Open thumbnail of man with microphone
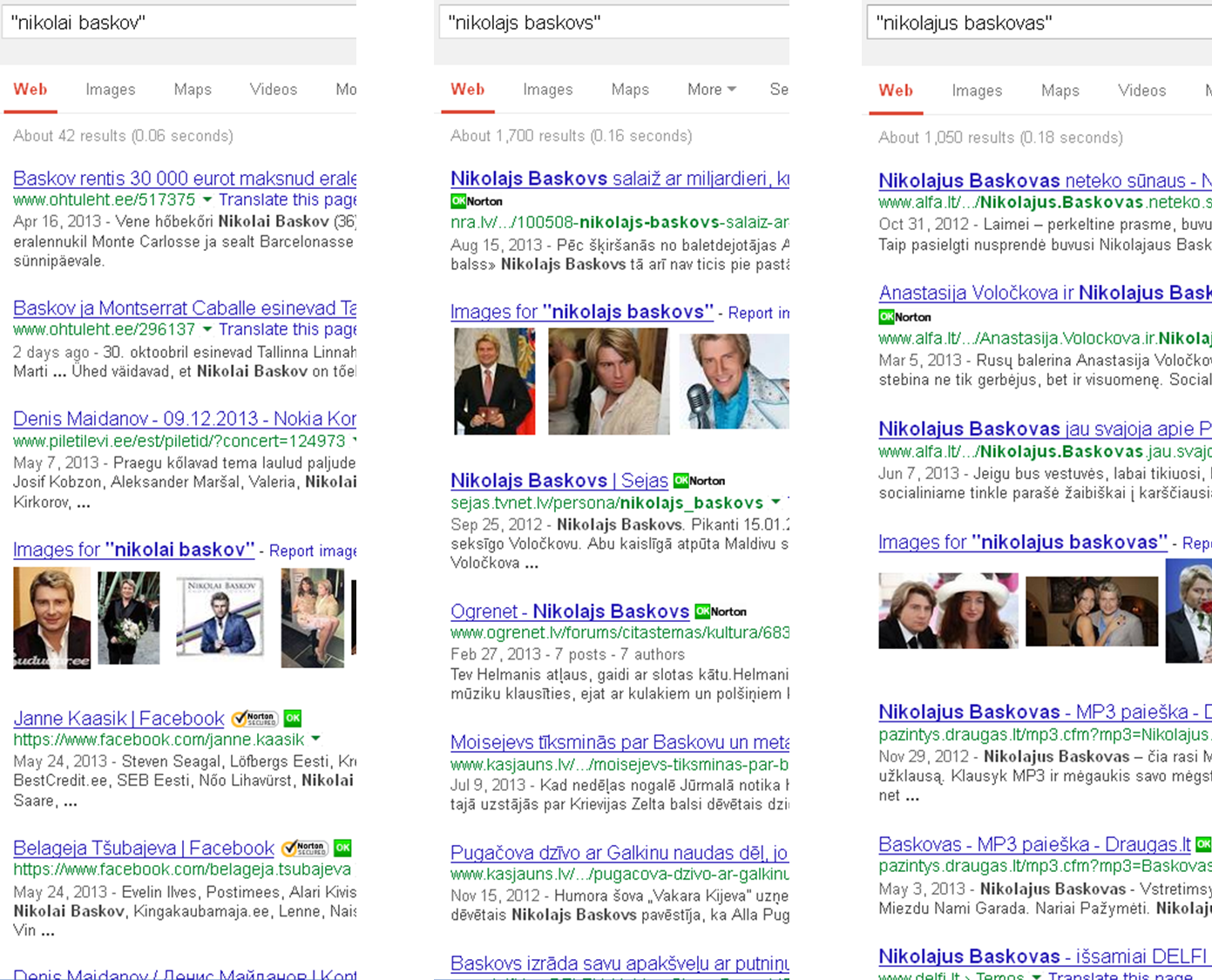The image size is (1212, 980). [734, 381]
